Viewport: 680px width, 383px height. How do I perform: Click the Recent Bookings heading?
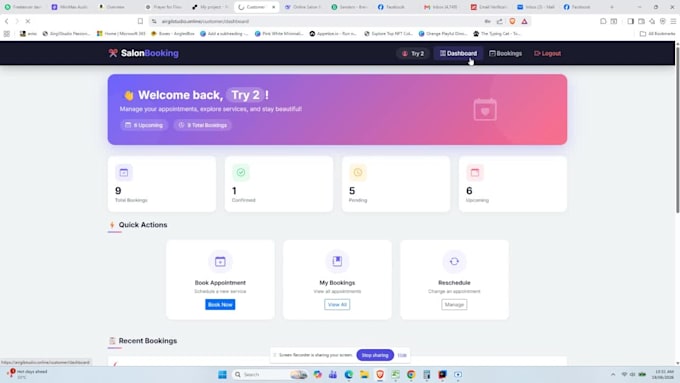[147, 341]
